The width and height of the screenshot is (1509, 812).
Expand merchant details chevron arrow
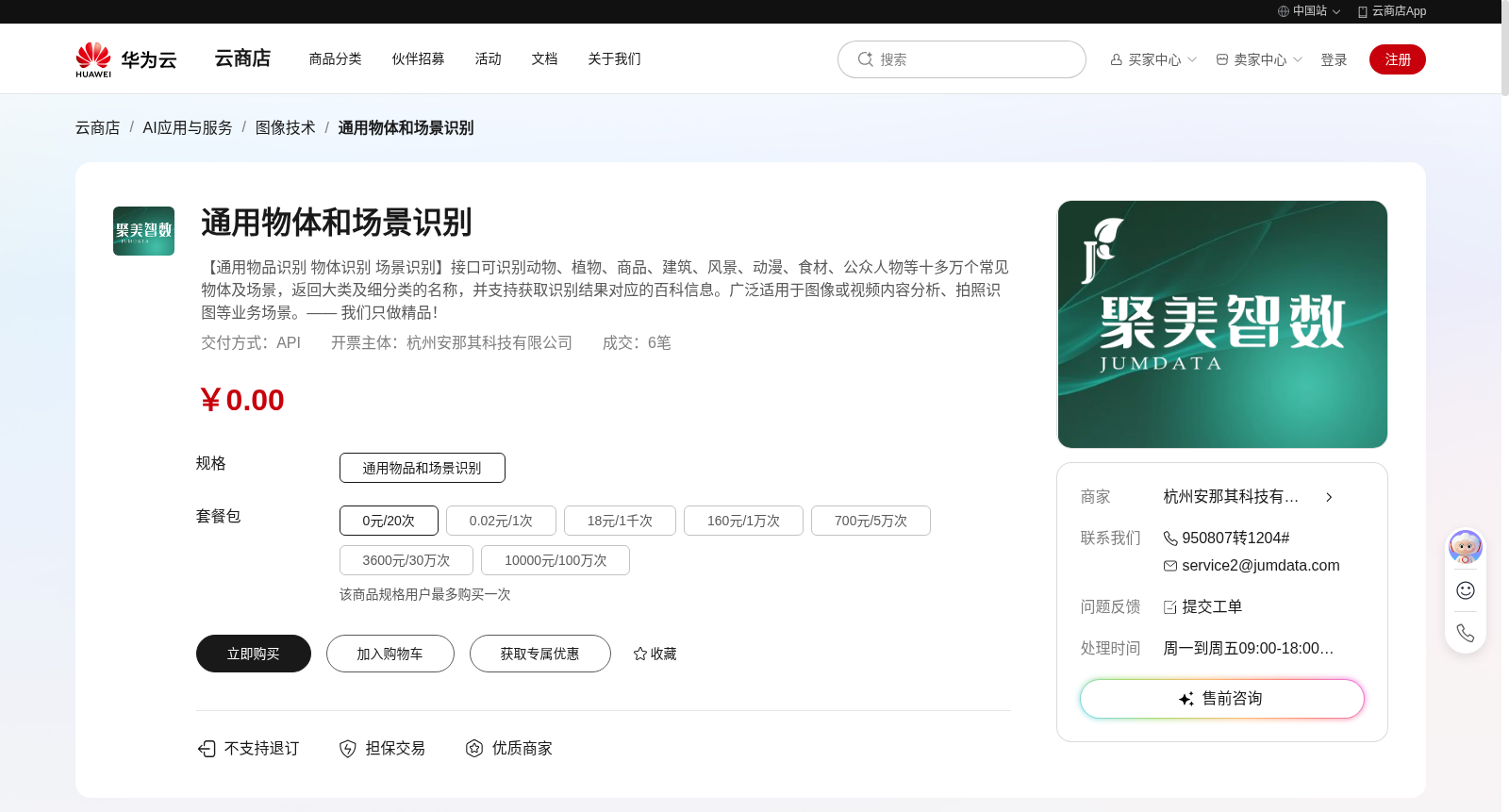pos(1329,497)
